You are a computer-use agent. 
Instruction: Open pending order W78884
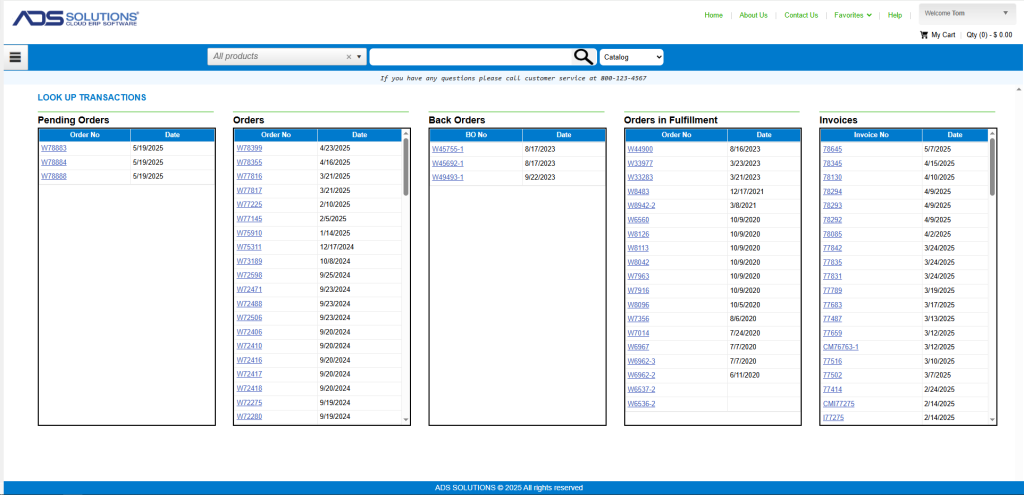(54, 163)
